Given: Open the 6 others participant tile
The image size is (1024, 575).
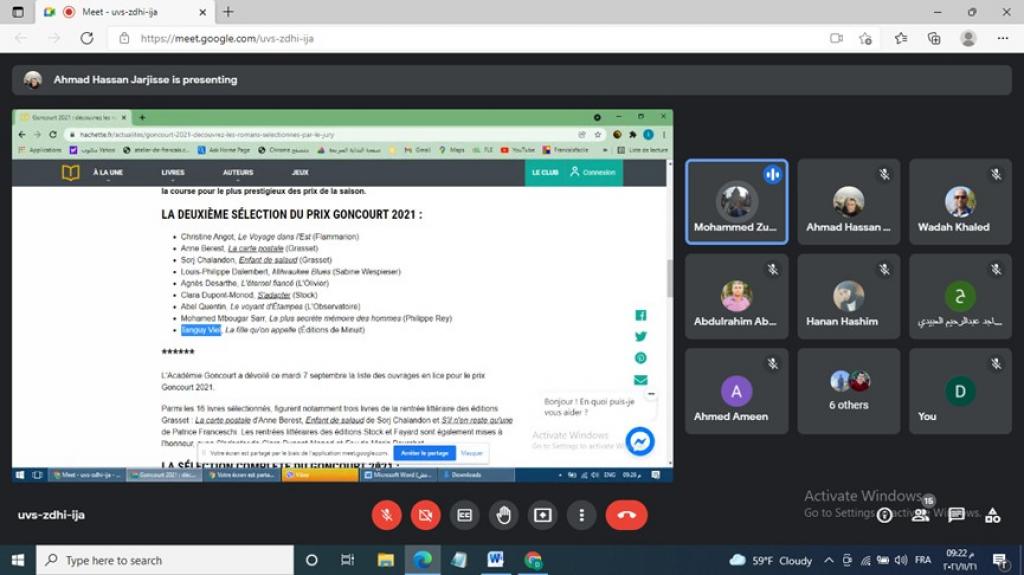Looking at the screenshot, I should [848, 390].
